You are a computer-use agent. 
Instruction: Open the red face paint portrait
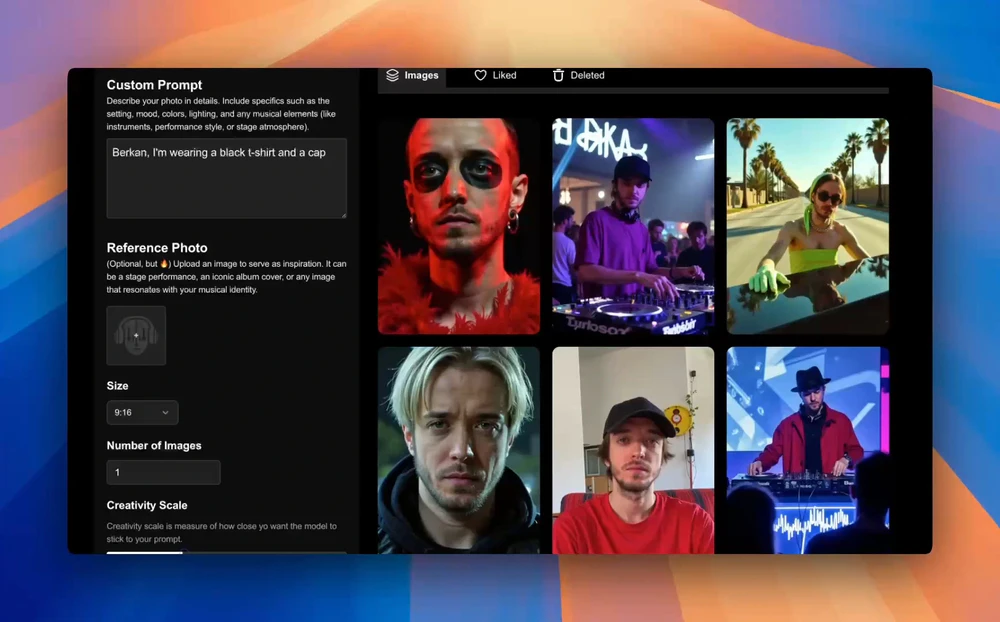tap(458, 226)
